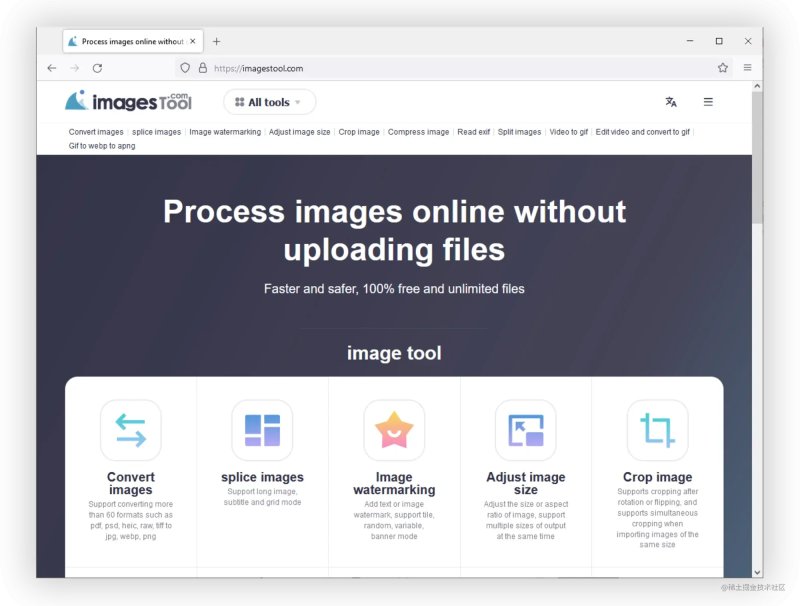Viewport: 800px width, 606px height.
Task: Expand the All tools dropdown
Action: pos(269,102)
